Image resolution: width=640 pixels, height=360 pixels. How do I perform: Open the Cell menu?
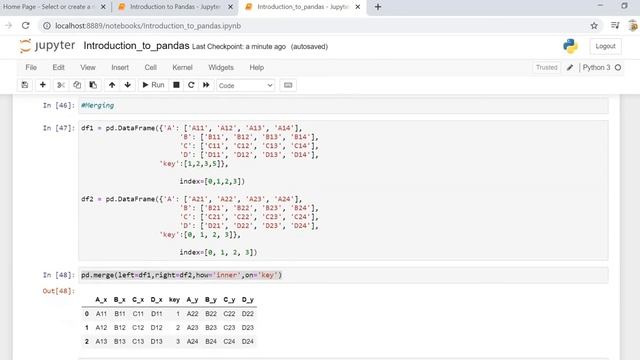click(151, 67)
